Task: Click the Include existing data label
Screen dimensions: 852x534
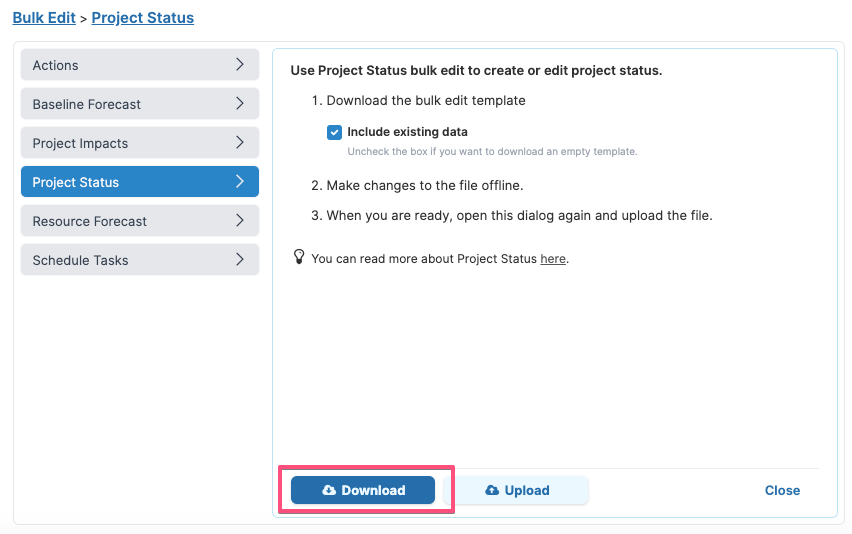Action: tap(407, 132)
